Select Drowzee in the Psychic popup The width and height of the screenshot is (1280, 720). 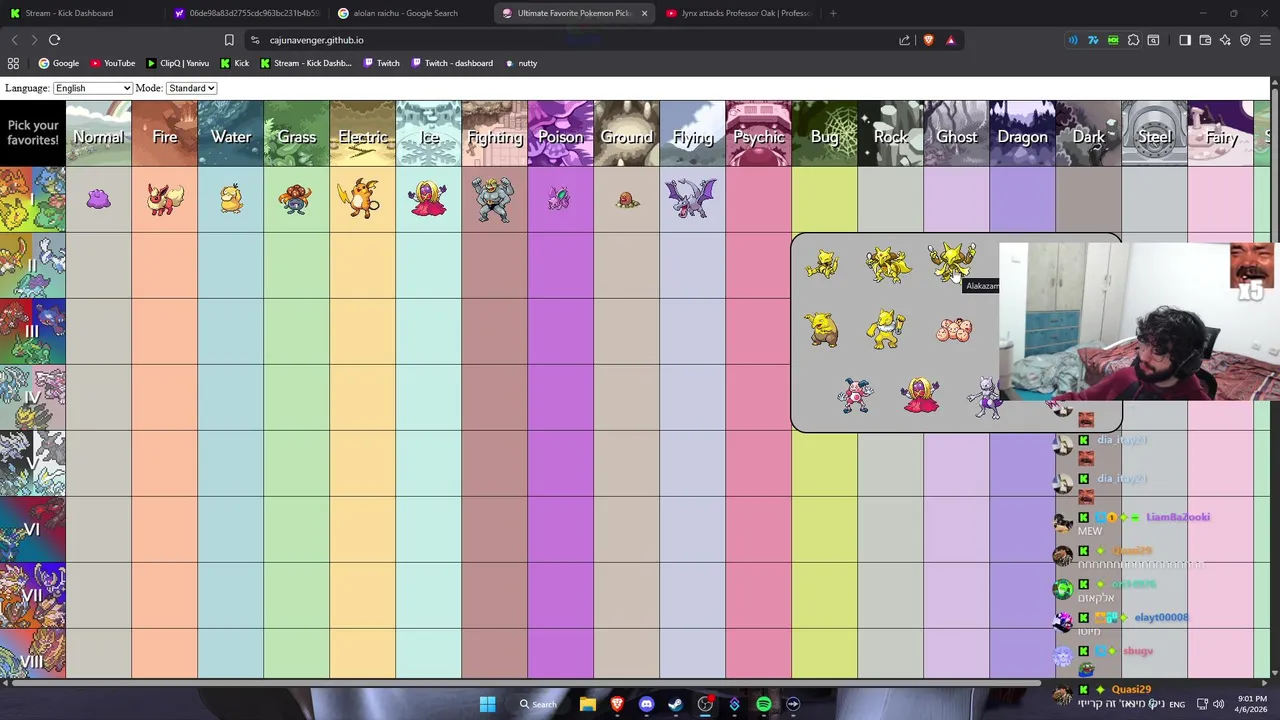tap(822, 330)
